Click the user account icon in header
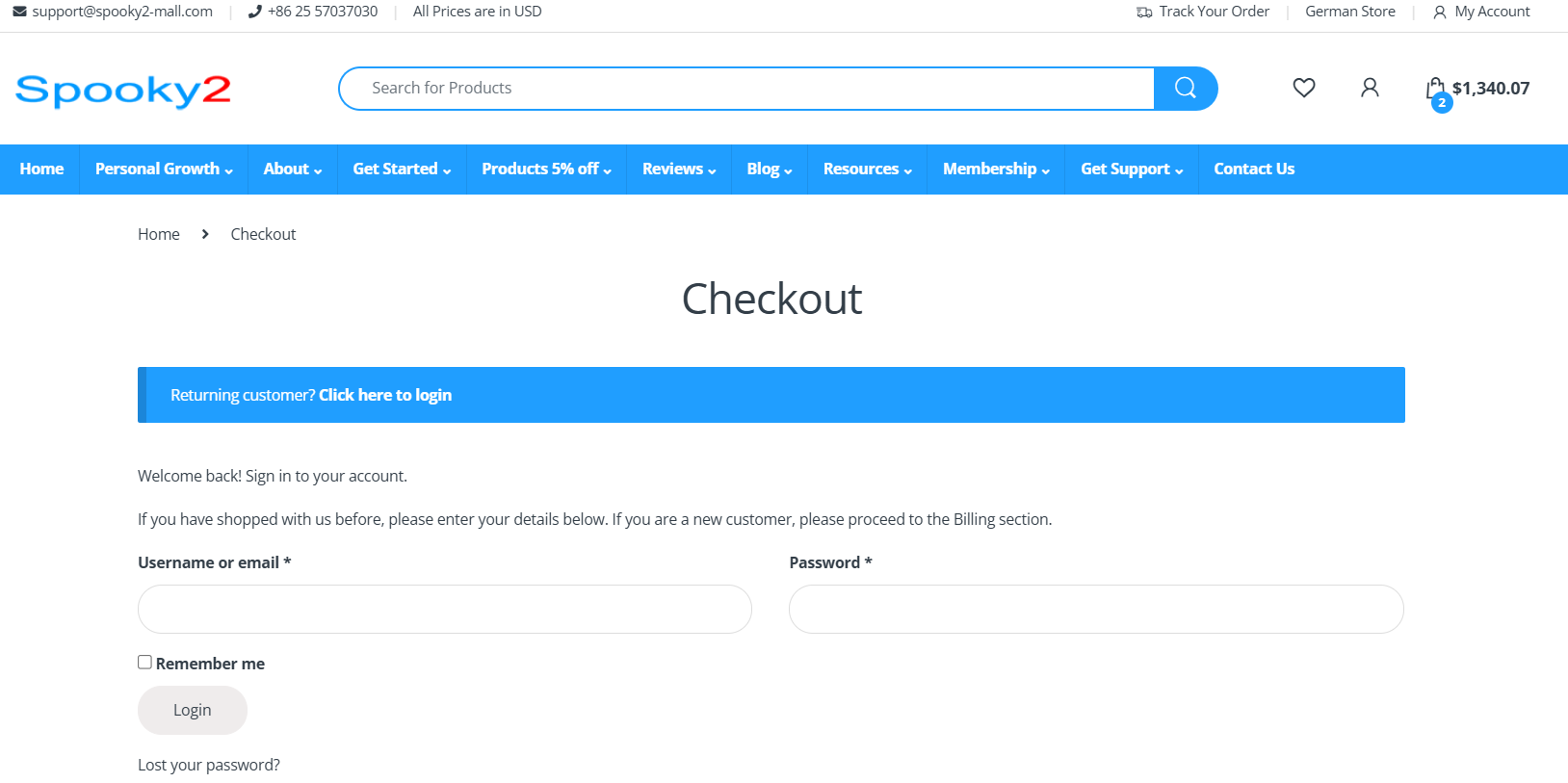This screenshot has height=783, width=1568. point(1369,89)
